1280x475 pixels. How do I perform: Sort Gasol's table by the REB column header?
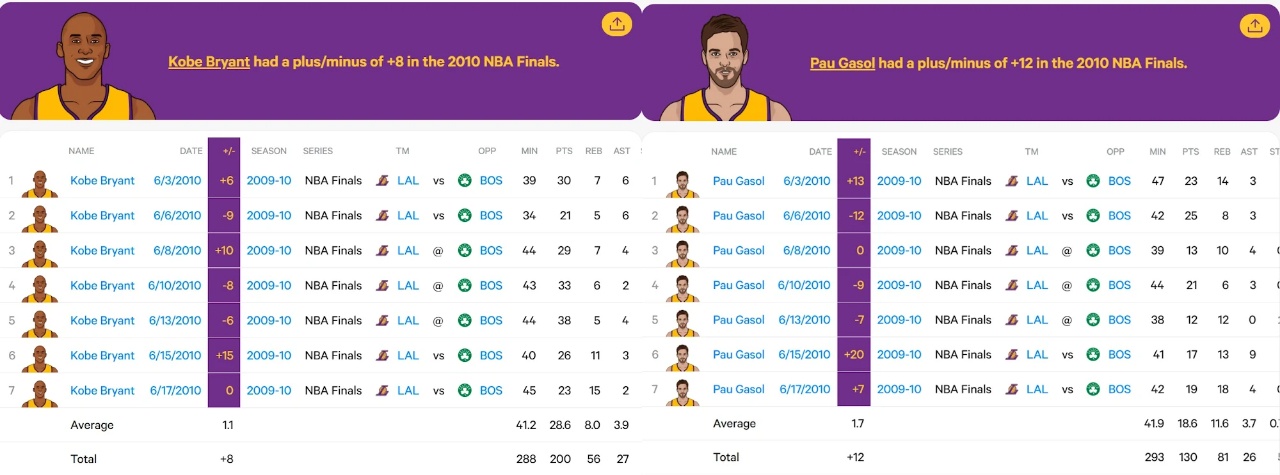coord(1221,152)
